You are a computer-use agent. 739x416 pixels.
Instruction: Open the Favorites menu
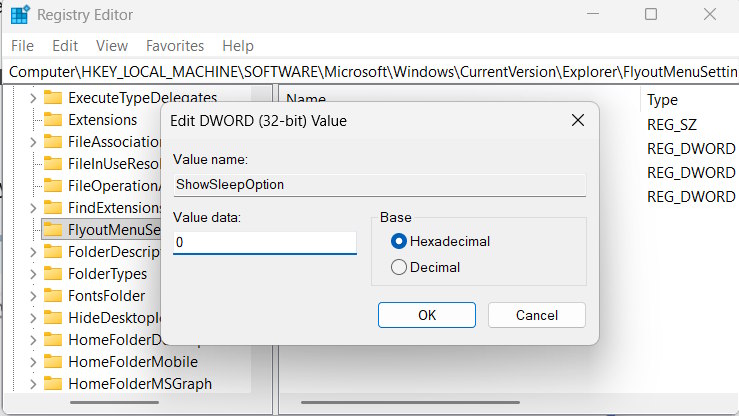pos(175,46)
